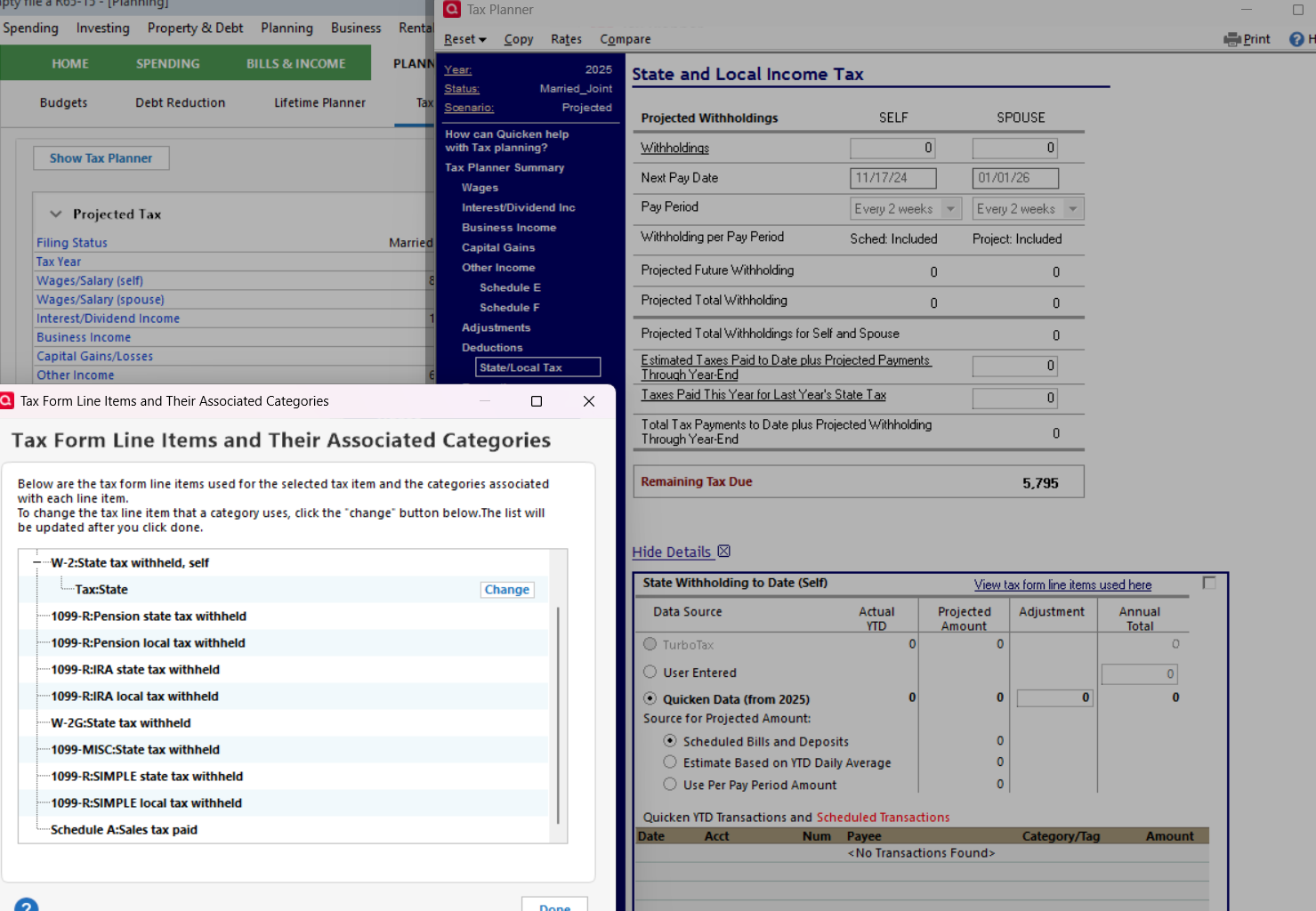Select State/Local Tax in sidebar
Viewport: 1316px width, 911px height.
click(x=538, y=367)
